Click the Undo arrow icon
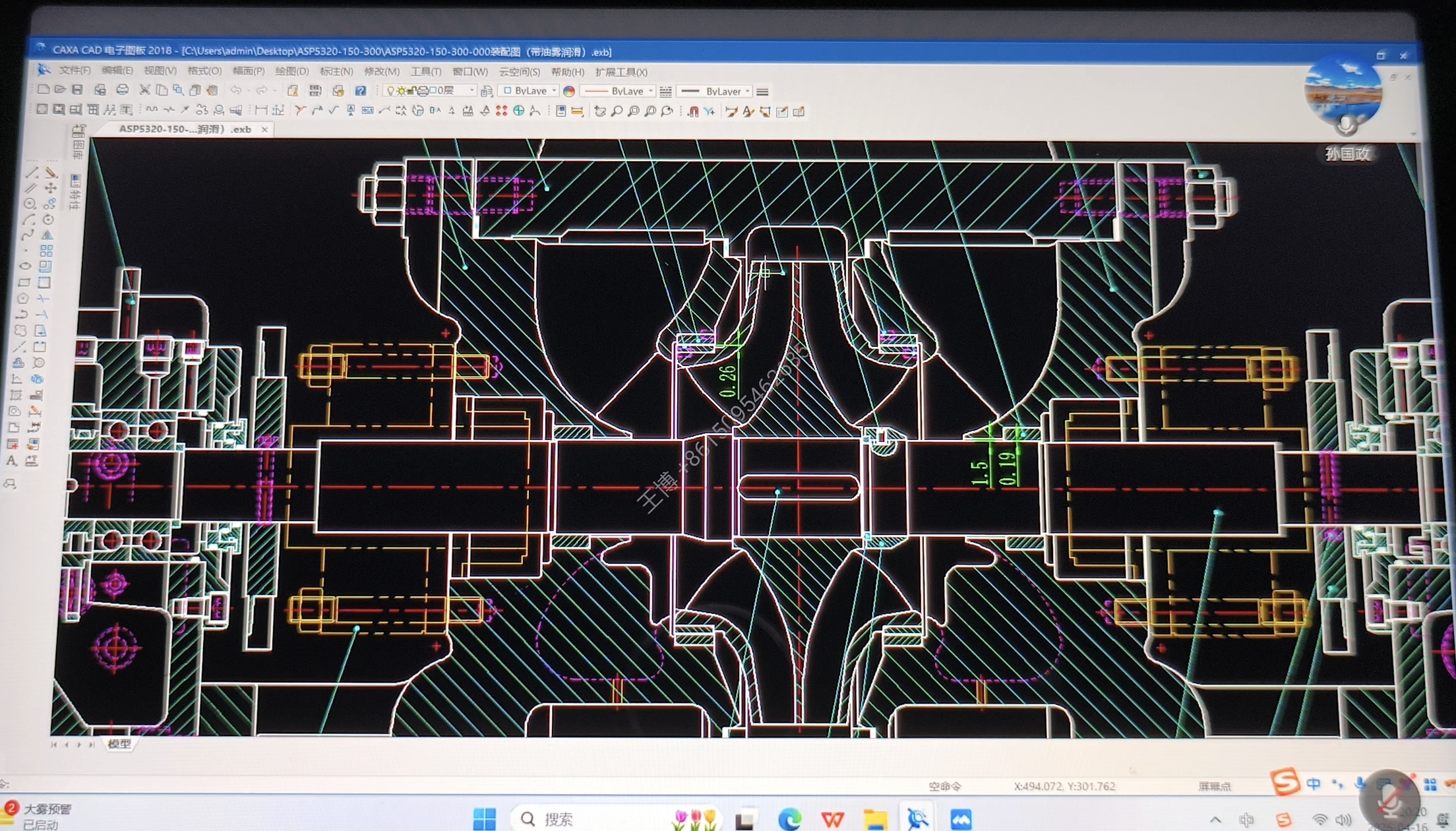 point(235,90)
